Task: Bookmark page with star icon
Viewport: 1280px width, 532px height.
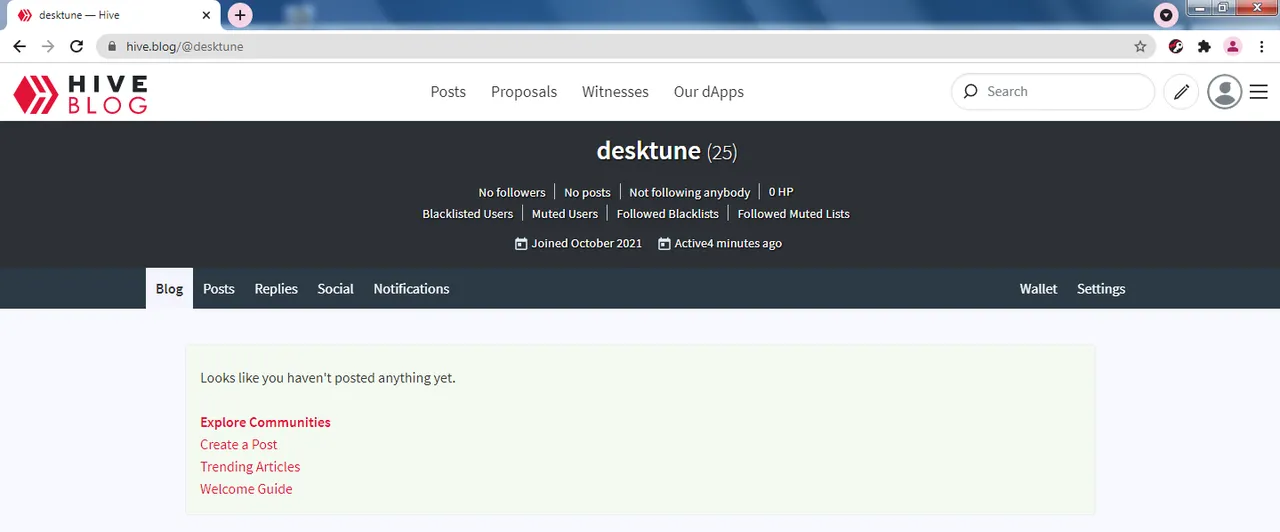Action: (1140, 46)
